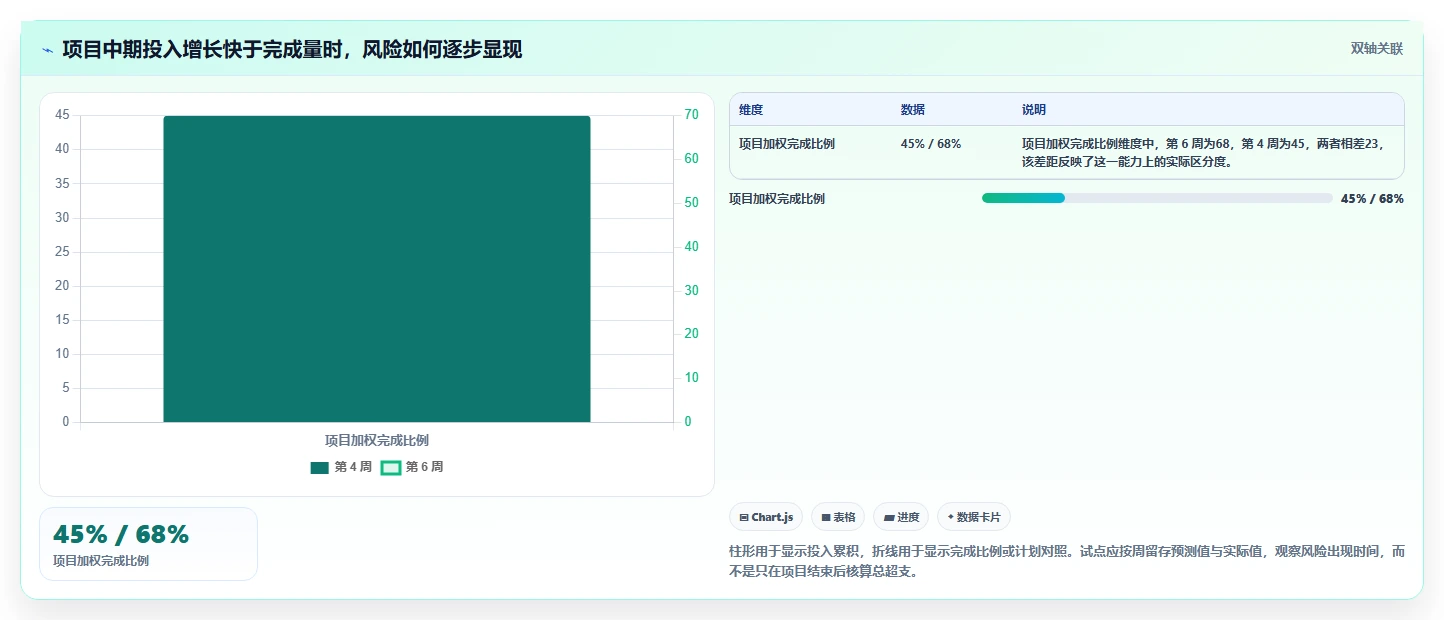Screen dimensions: 1444x620
Task: Click the left axis value 25
Action: tap(62, 252)
